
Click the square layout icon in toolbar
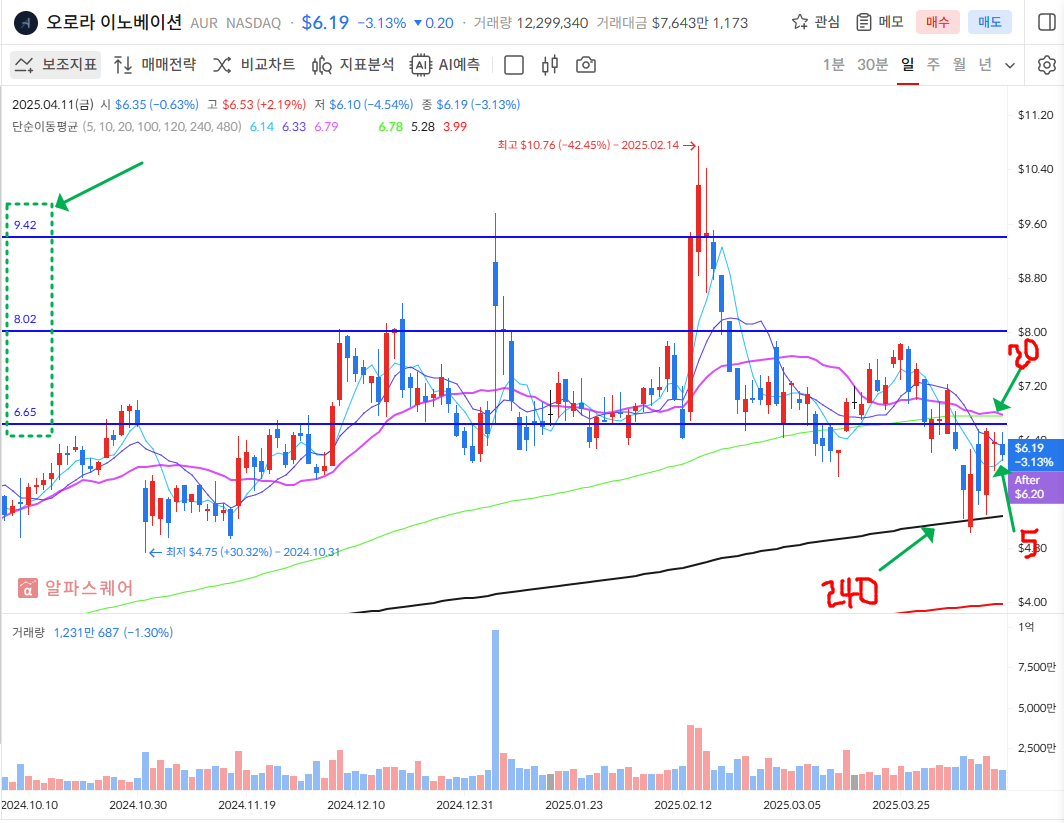click(x=514, y=65)
